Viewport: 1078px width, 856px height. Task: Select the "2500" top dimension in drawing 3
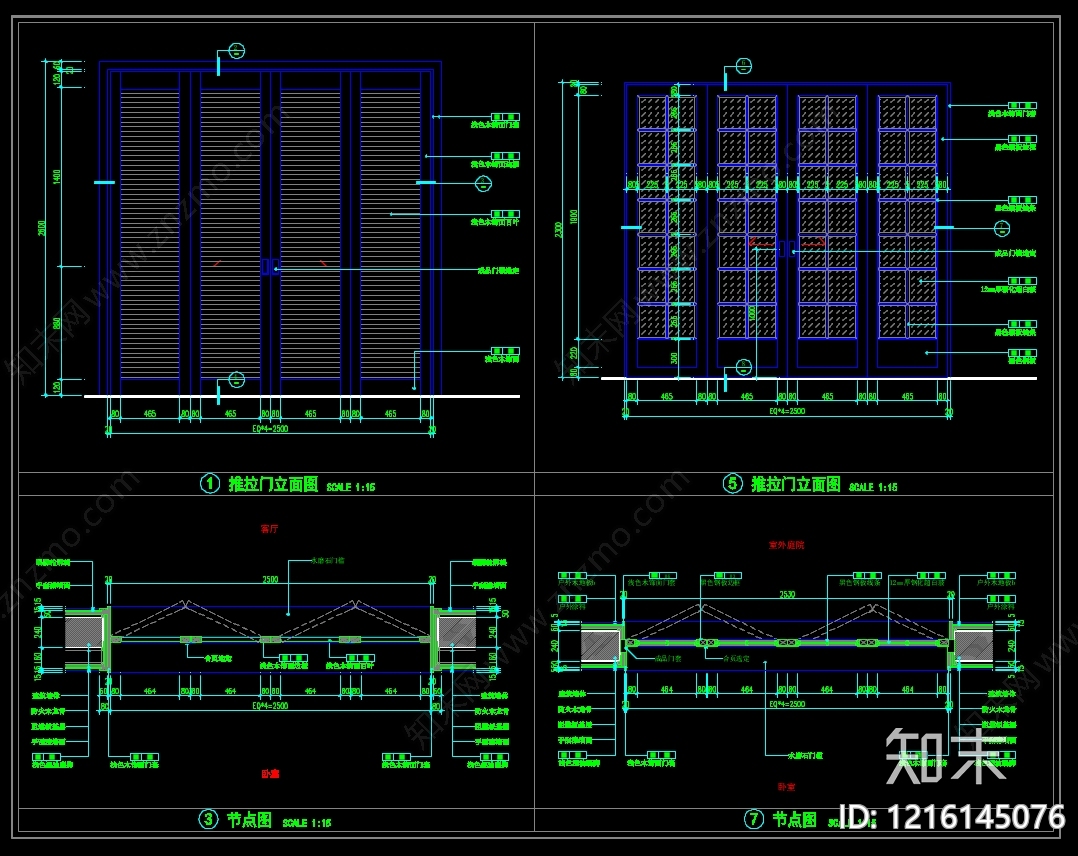[270, 579]
